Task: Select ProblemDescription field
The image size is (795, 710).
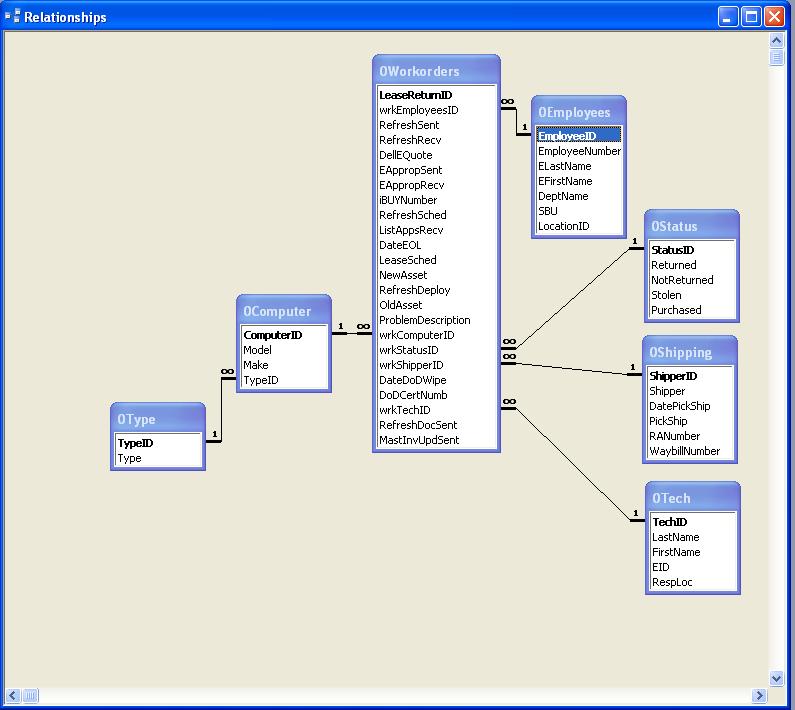Action: click(436, 320)
